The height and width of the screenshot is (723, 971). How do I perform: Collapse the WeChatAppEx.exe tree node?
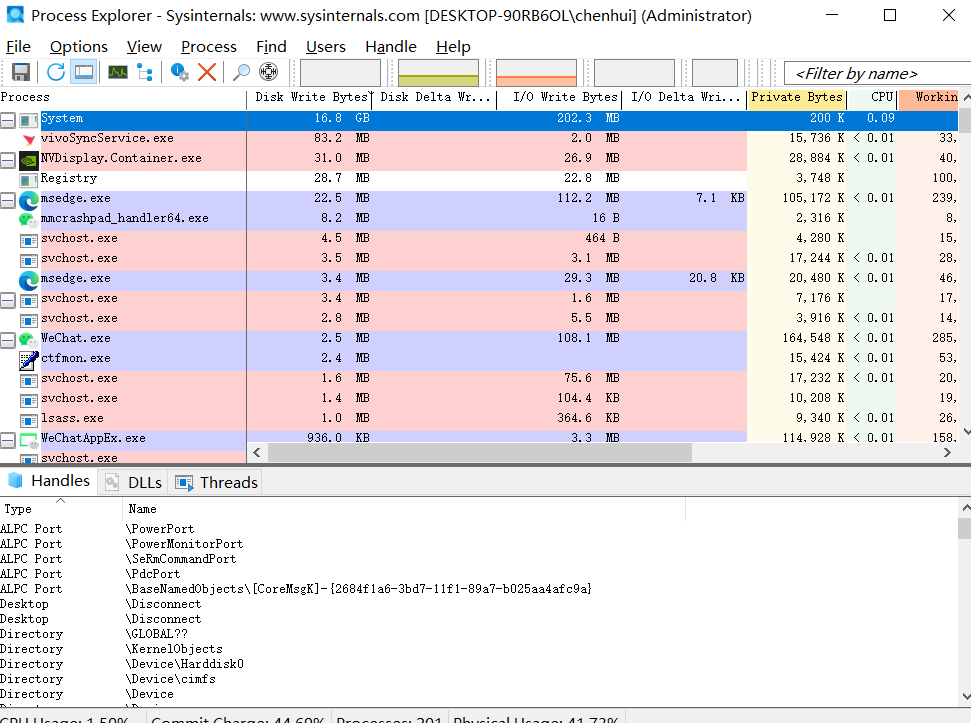(7, 441)
